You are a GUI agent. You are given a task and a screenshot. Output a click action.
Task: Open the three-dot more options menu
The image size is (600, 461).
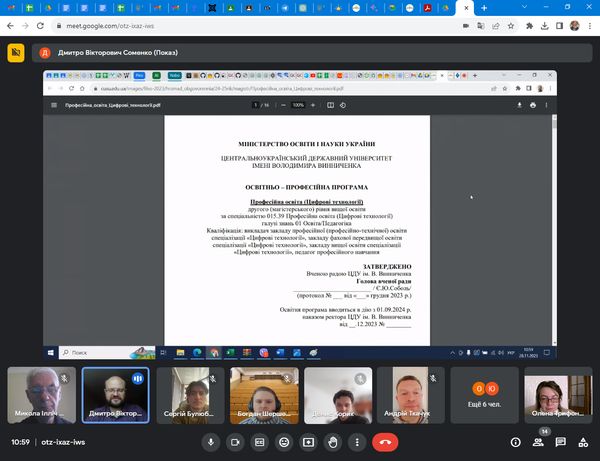coord(357,441)
